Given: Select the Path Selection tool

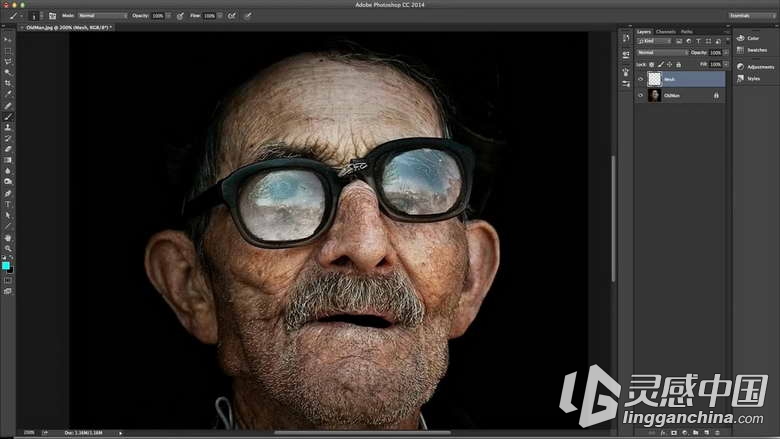Looking at the screenshot, I should click(x=7, y=215).
